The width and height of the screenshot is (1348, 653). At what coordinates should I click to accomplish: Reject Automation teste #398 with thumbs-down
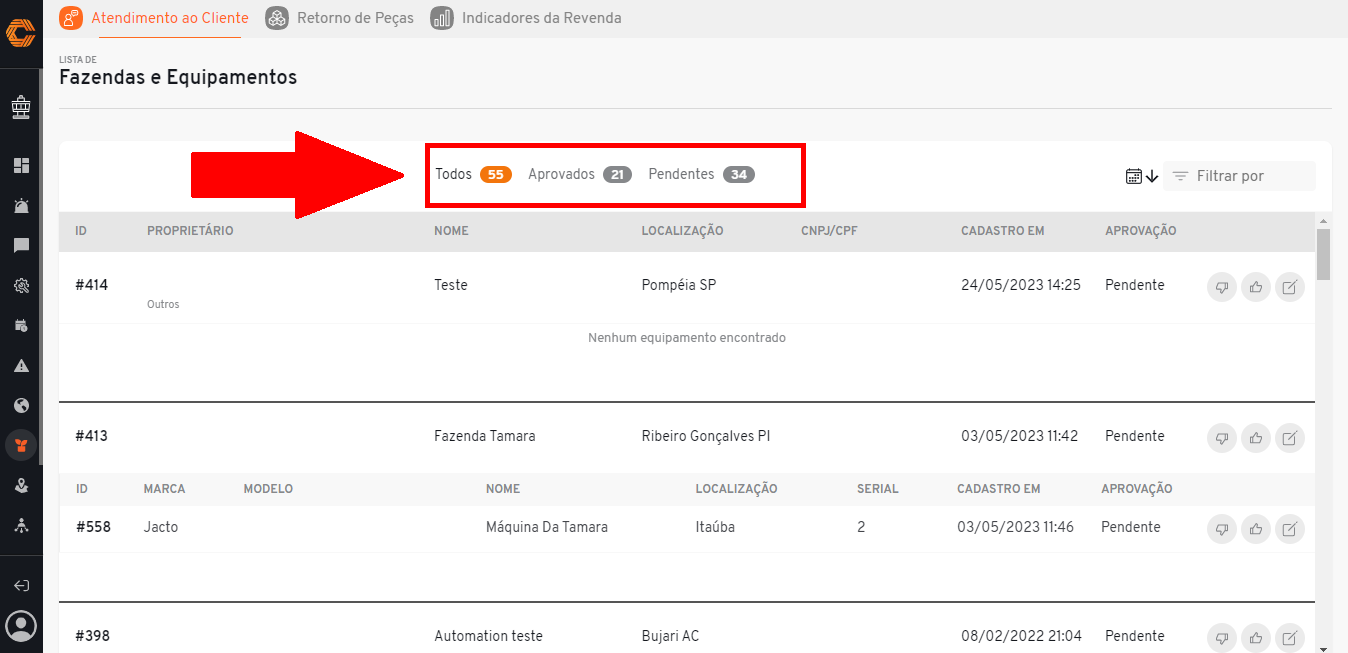(x=1222, y=637)
